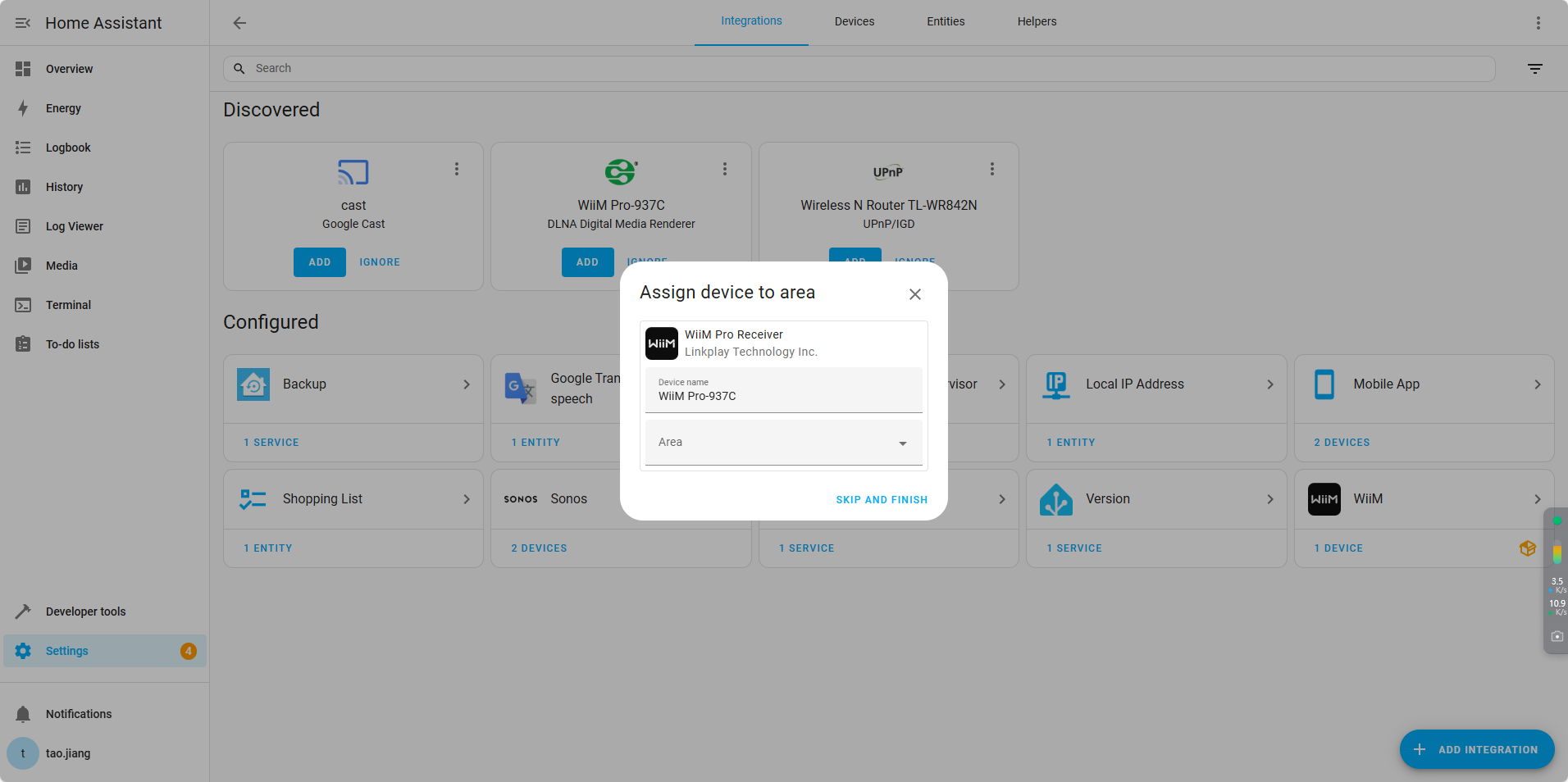
Task: Click Add Integration button
Action: (1477, 749)
